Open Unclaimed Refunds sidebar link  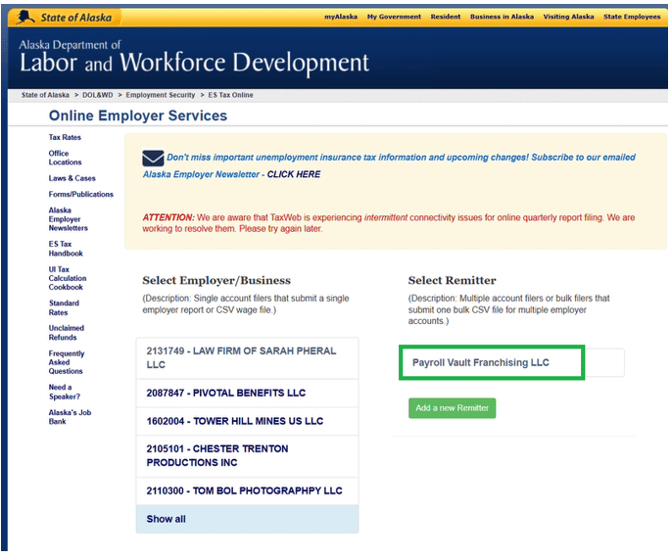click(x=66, y=333)
